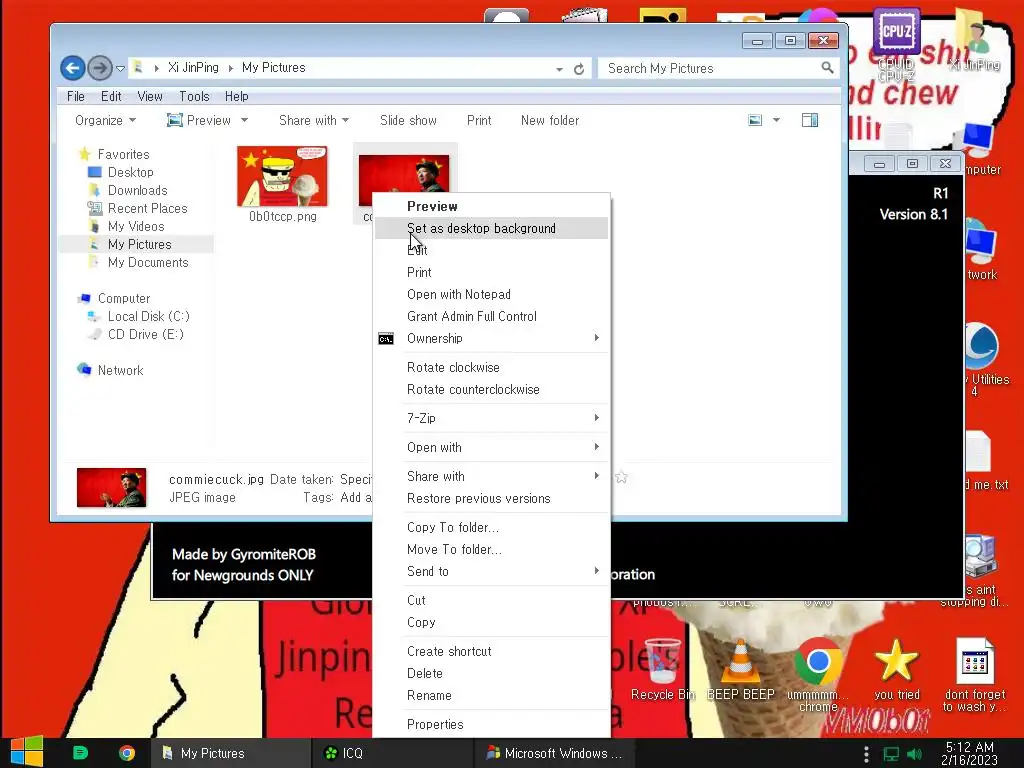Open Properties from the context menu
This screenshot has height=768, width=1024.
click(x=491, y=725)
